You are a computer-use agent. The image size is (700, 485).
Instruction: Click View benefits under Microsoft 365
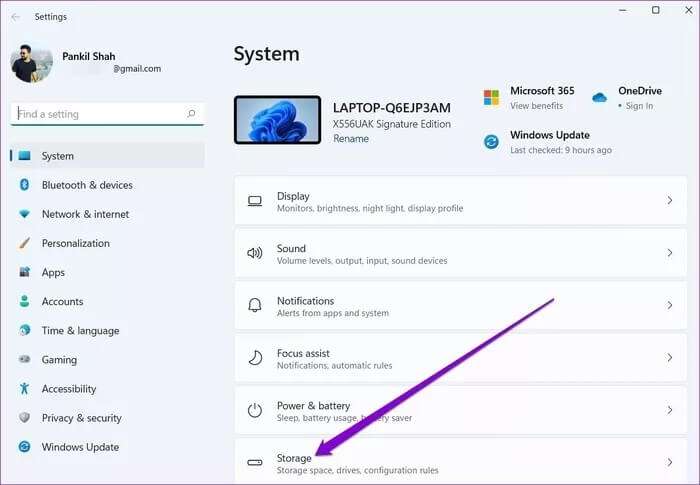(537, 106)
